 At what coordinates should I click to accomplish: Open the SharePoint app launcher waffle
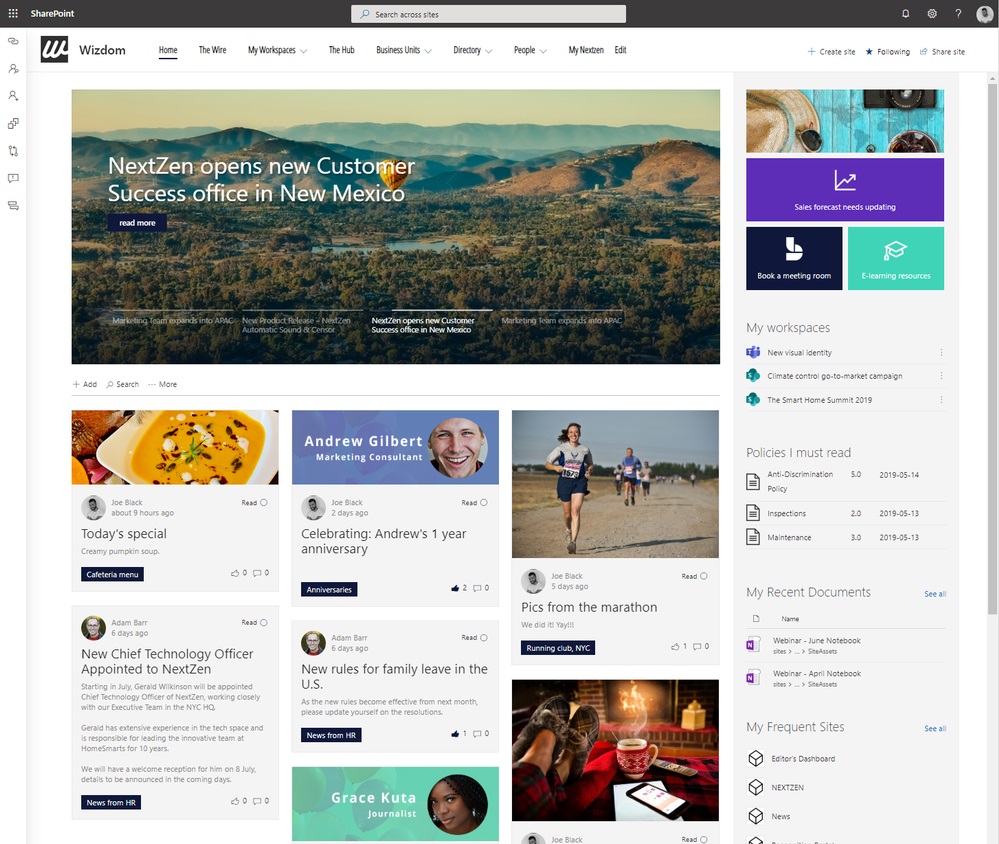click(13, 13)
